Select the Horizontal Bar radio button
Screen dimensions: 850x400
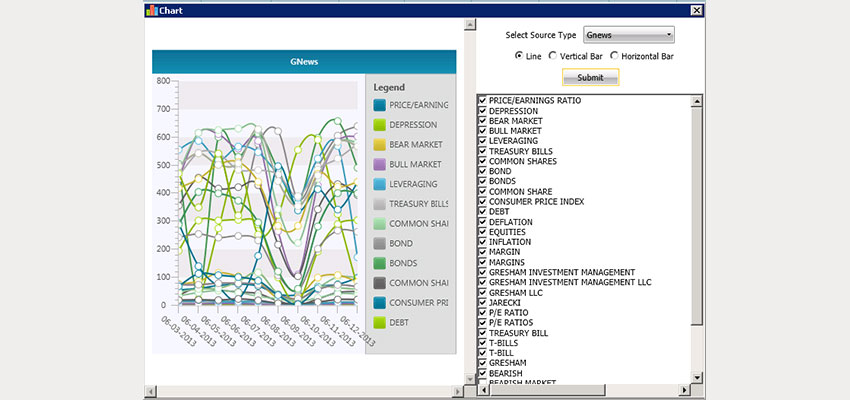click(614, 56)
